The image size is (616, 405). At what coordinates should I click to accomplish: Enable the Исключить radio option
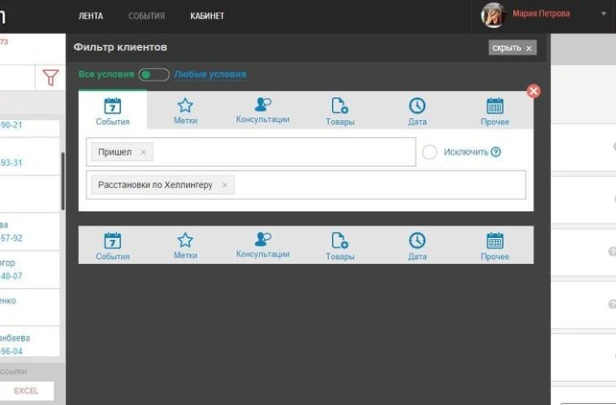430,152
